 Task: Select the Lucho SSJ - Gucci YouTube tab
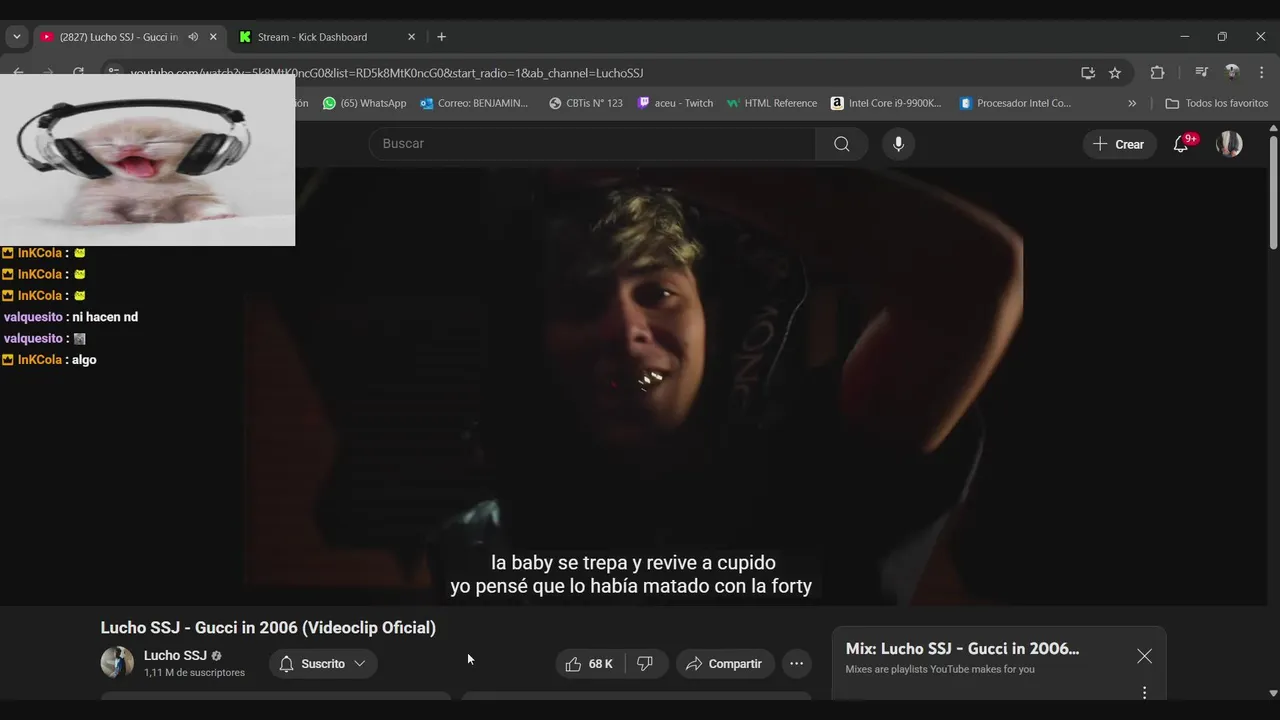pyautogui.click(x=118, y=37)
